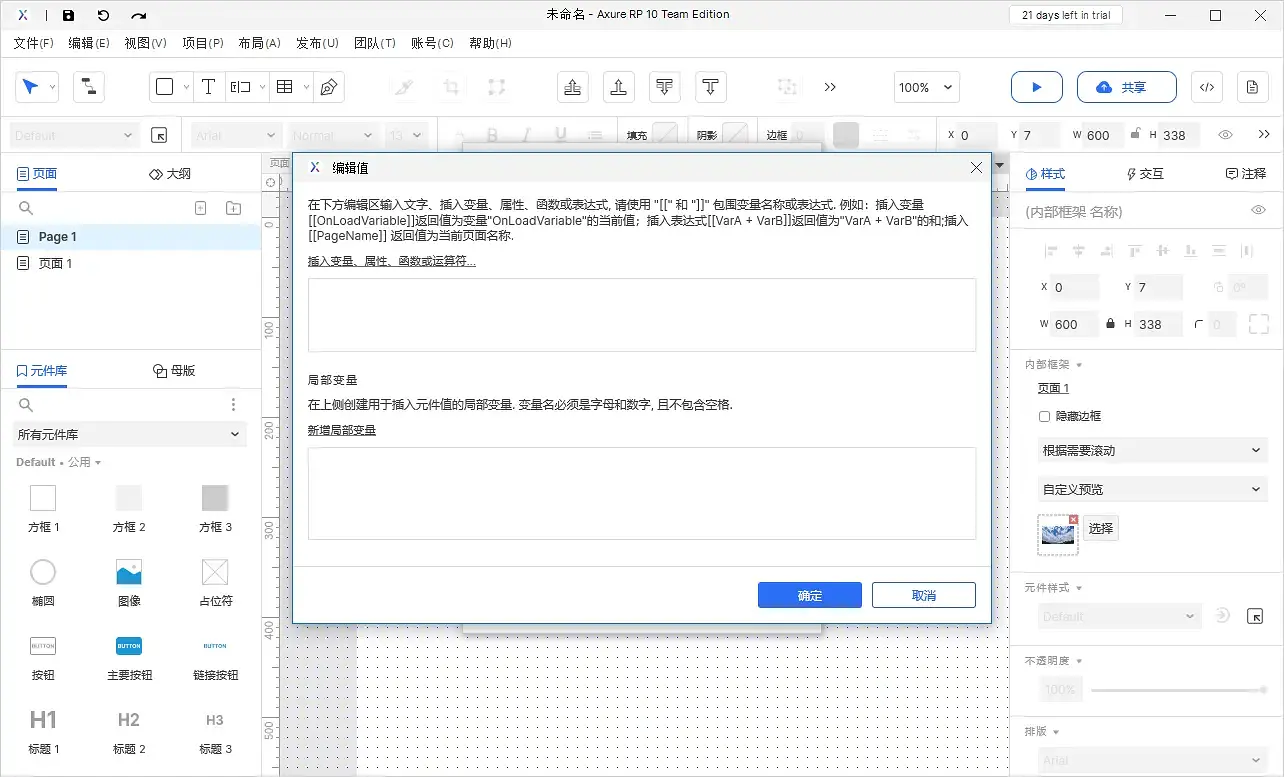Click the format painter brush icon

(x=402, y=87)
